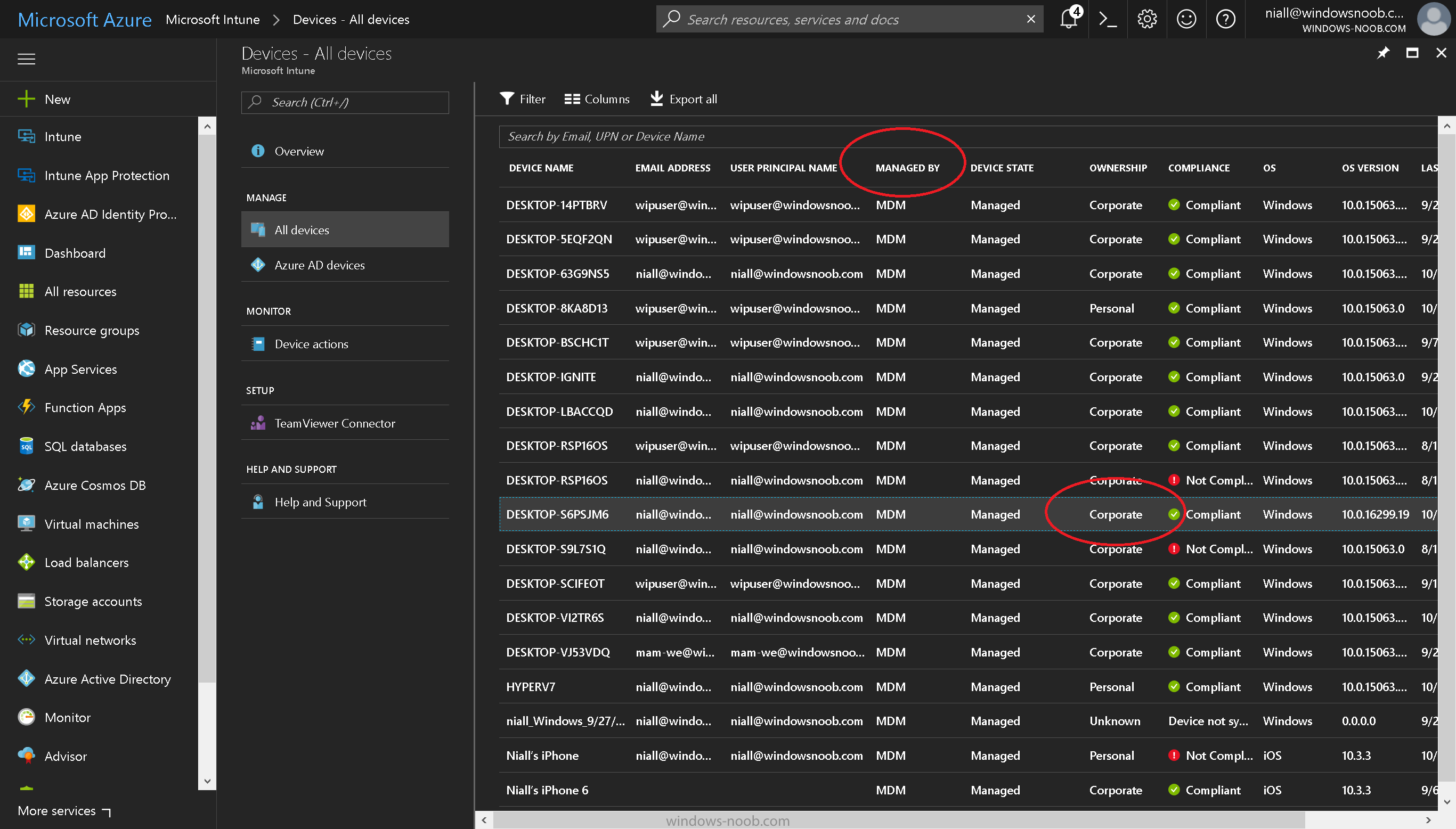Click Export all
Viewport: 1456px width, 829px height.
pos(684,99)
